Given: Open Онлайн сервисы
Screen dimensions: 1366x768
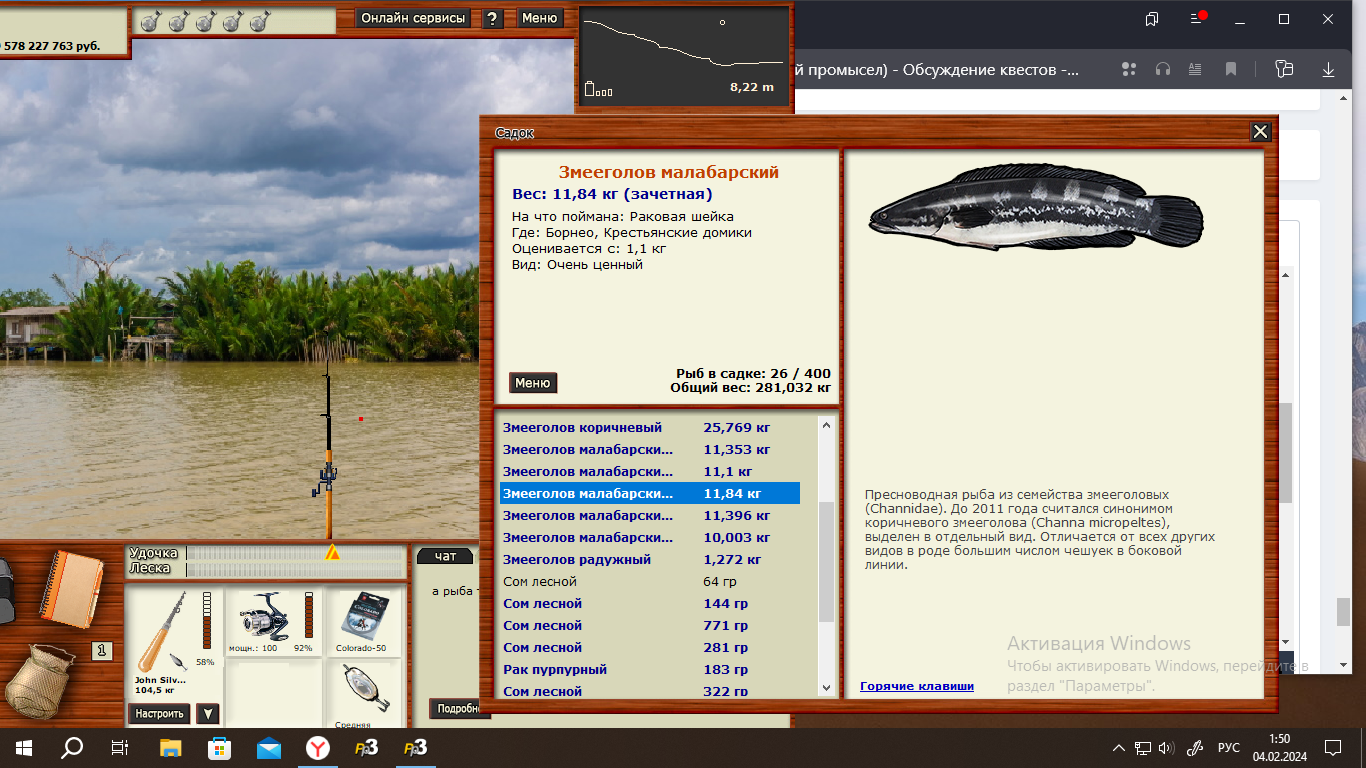Looking at the screenshot, I should [414, 18].
